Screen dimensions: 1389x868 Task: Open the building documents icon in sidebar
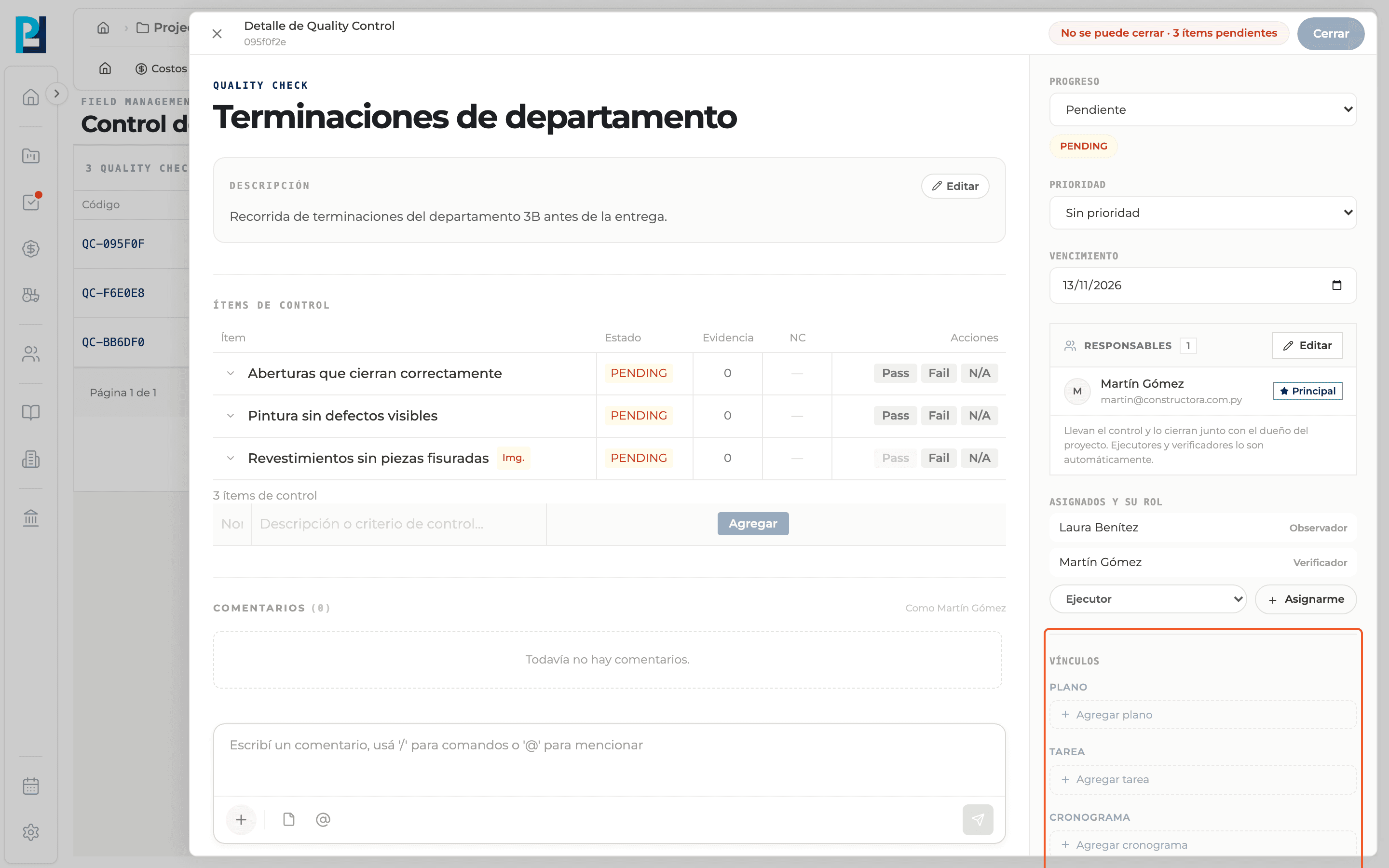click(31, 459)
